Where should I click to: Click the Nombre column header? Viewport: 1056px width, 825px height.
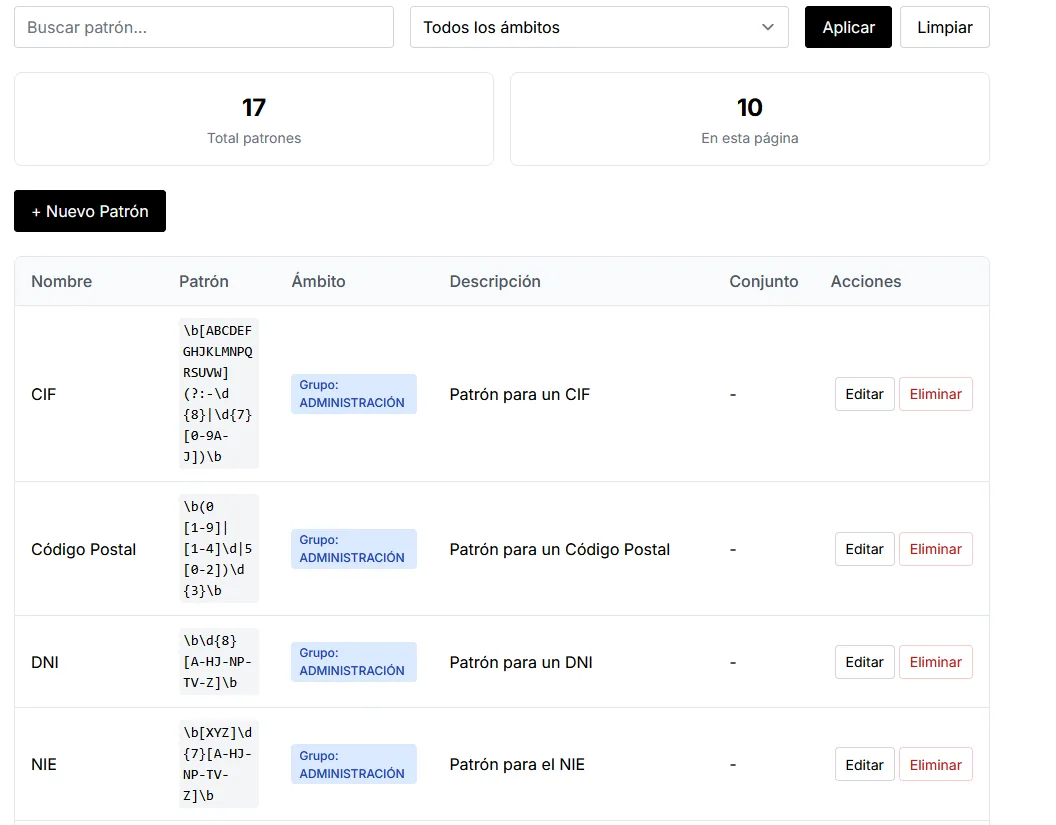(x=61, y=282)
